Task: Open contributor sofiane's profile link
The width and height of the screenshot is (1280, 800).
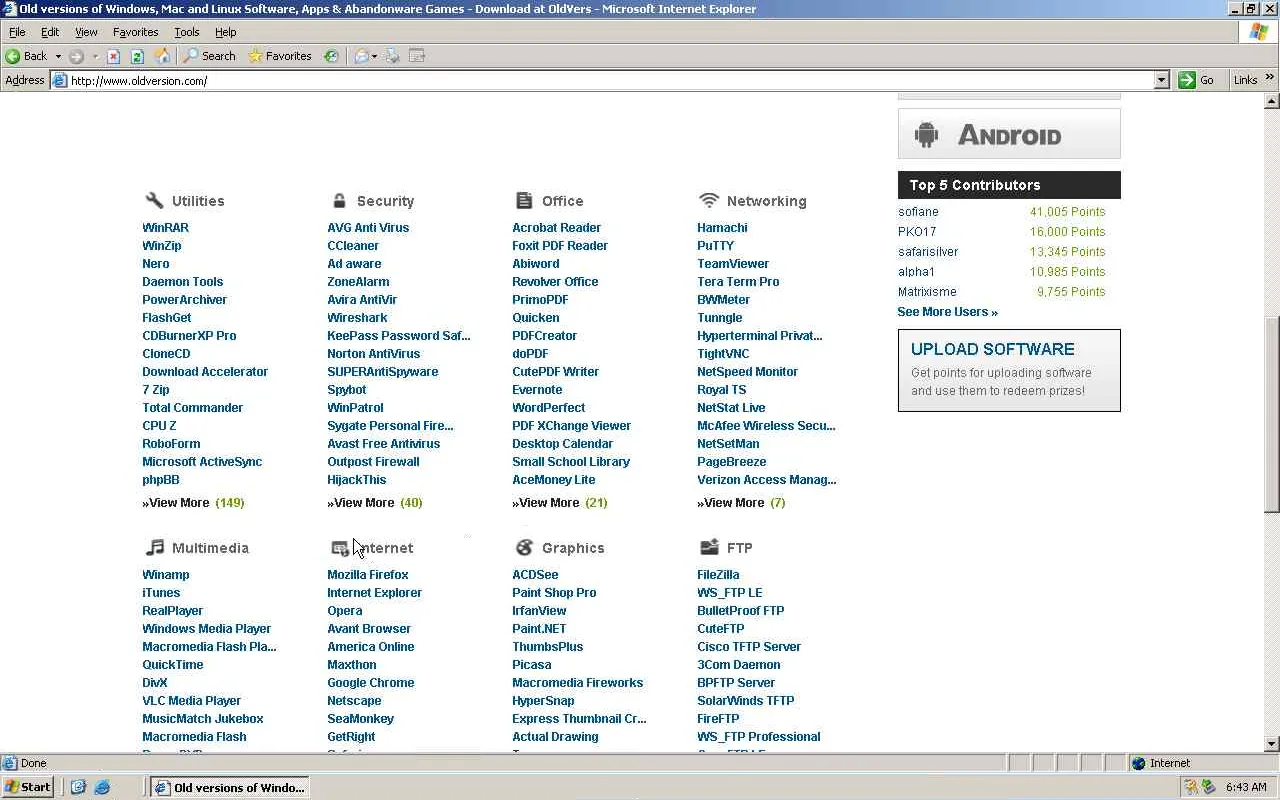Action: [x=918, y=211]
